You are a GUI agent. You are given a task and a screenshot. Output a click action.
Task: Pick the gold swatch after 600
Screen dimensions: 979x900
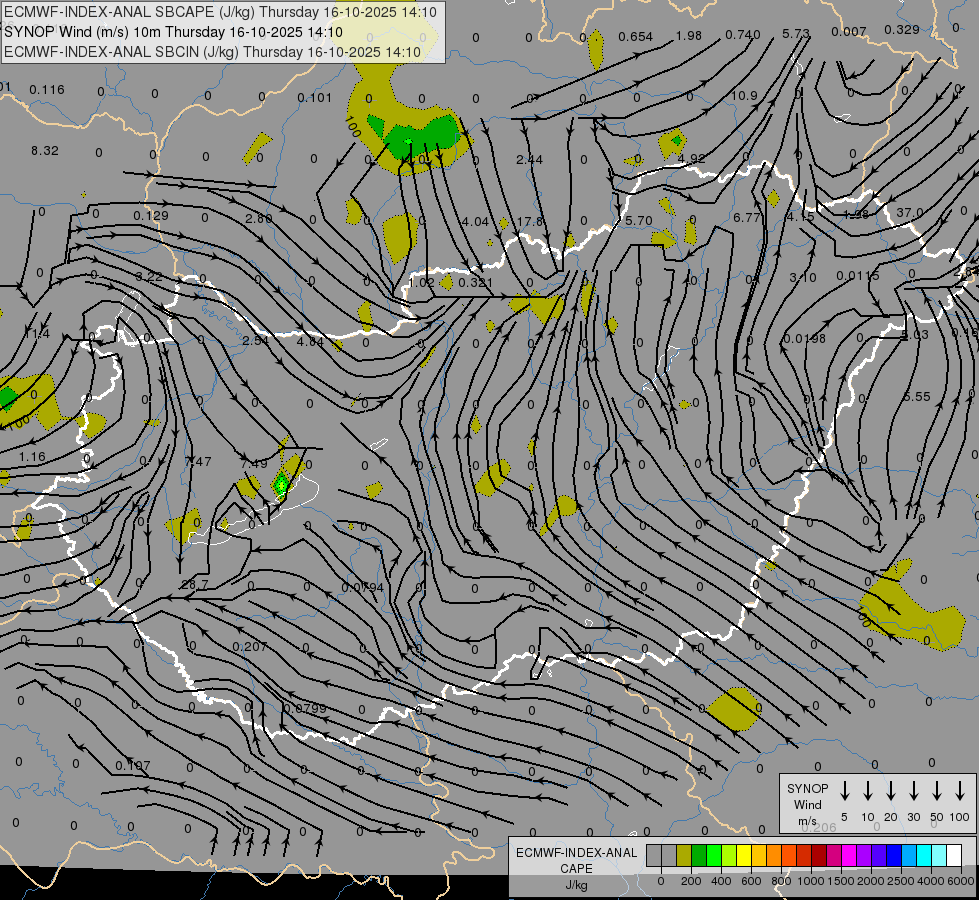759,855
